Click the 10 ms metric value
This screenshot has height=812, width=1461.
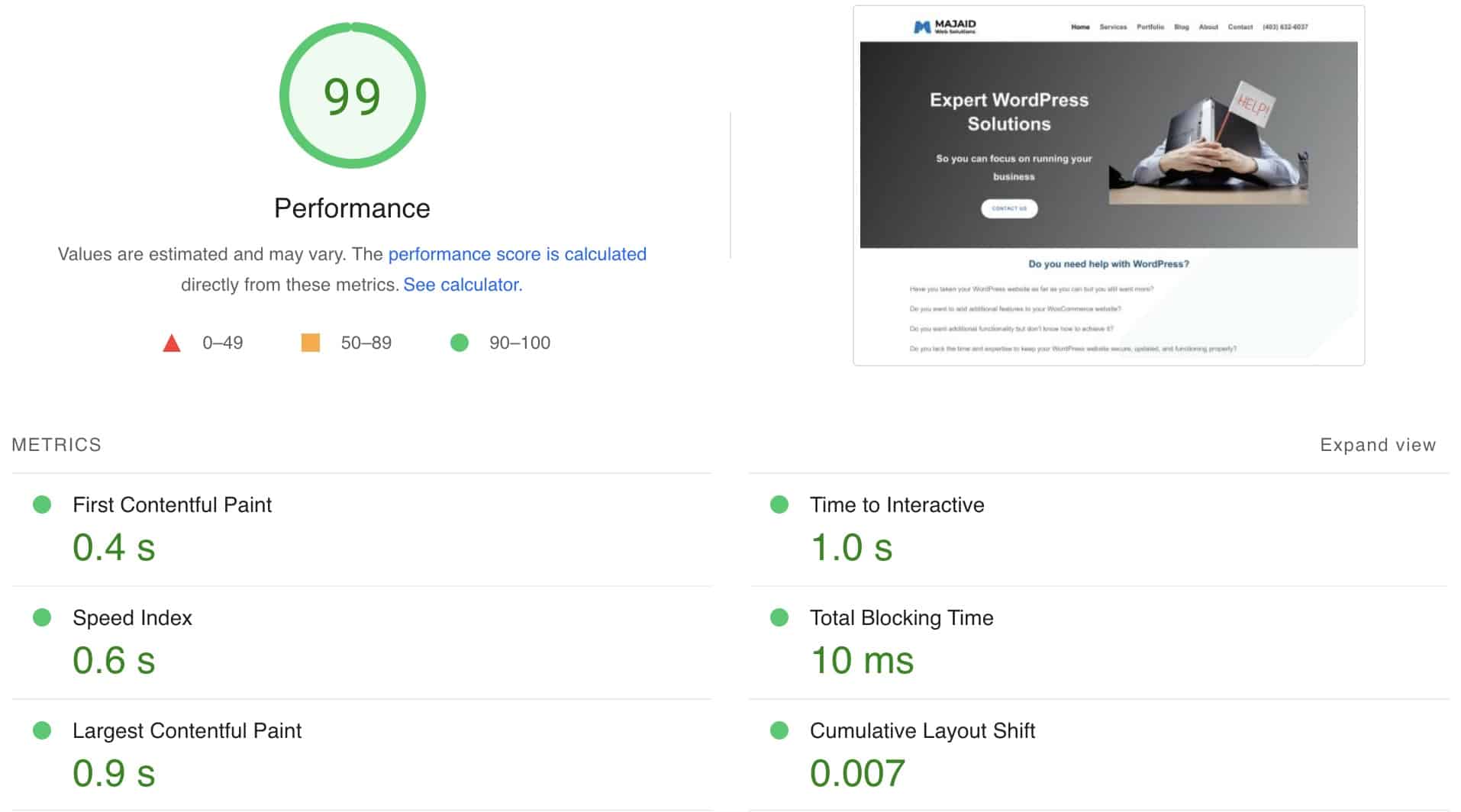862,660
